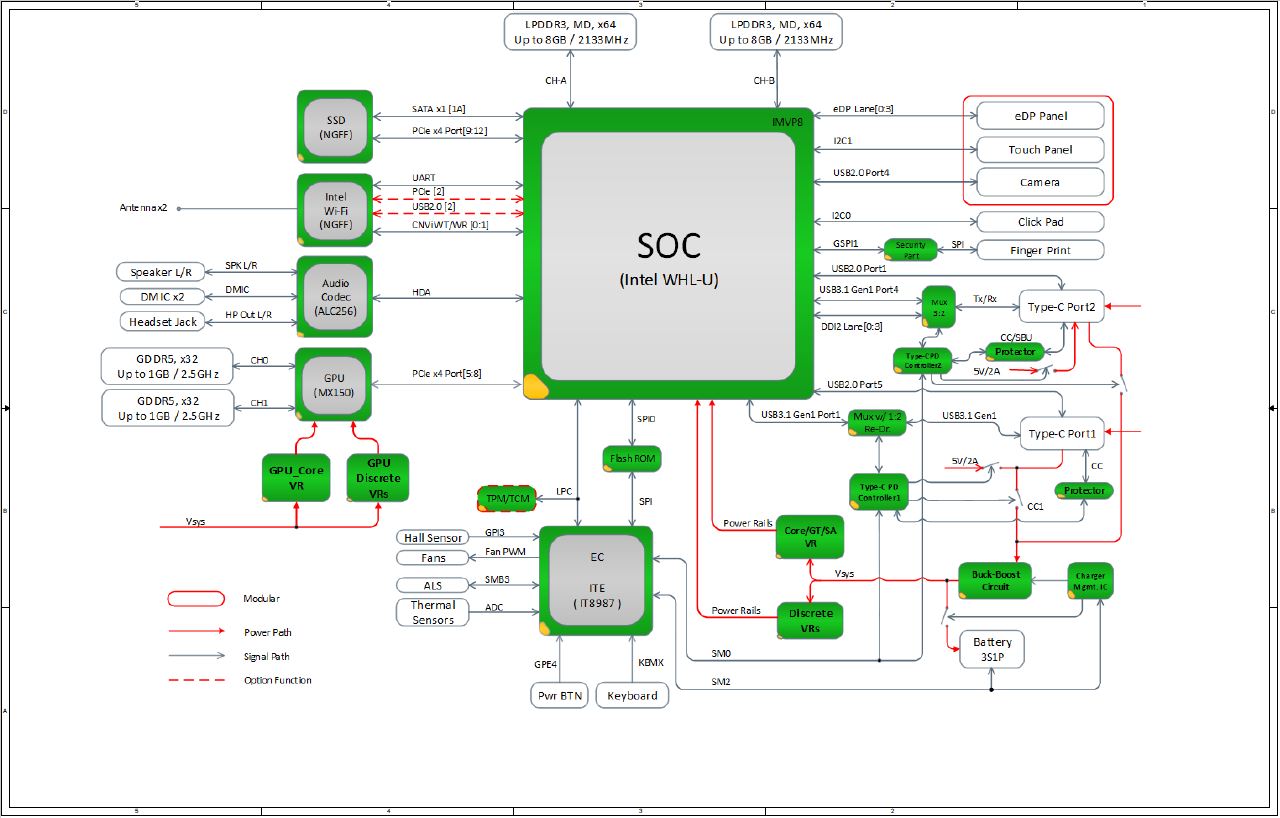Select the Pwr BTN box
Screen dimensions: 1280x818
click(559, 695)
